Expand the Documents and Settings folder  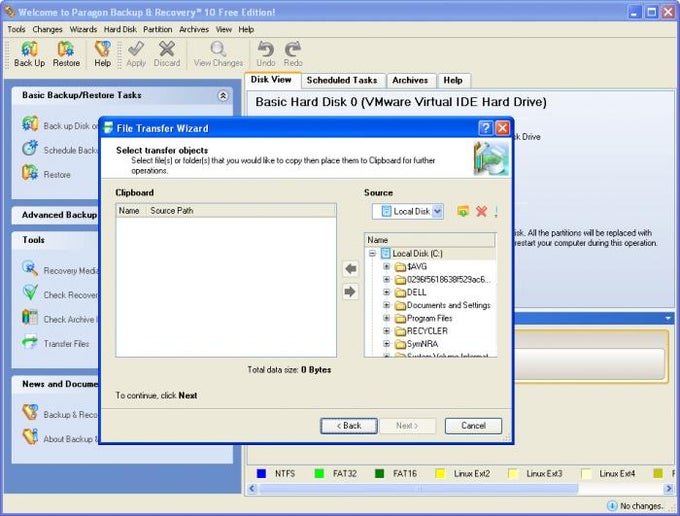click(386, 305)
